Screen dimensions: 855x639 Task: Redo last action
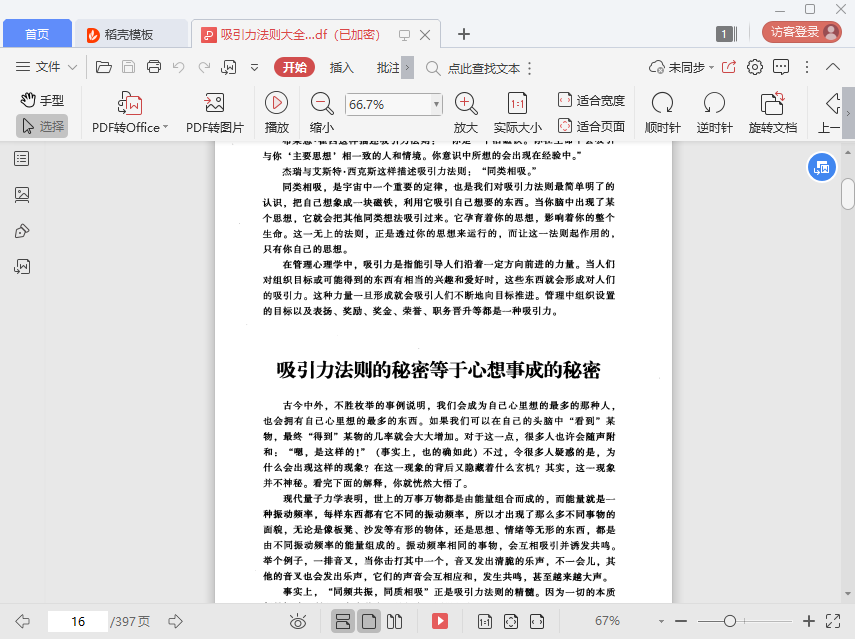pos(204,67)
